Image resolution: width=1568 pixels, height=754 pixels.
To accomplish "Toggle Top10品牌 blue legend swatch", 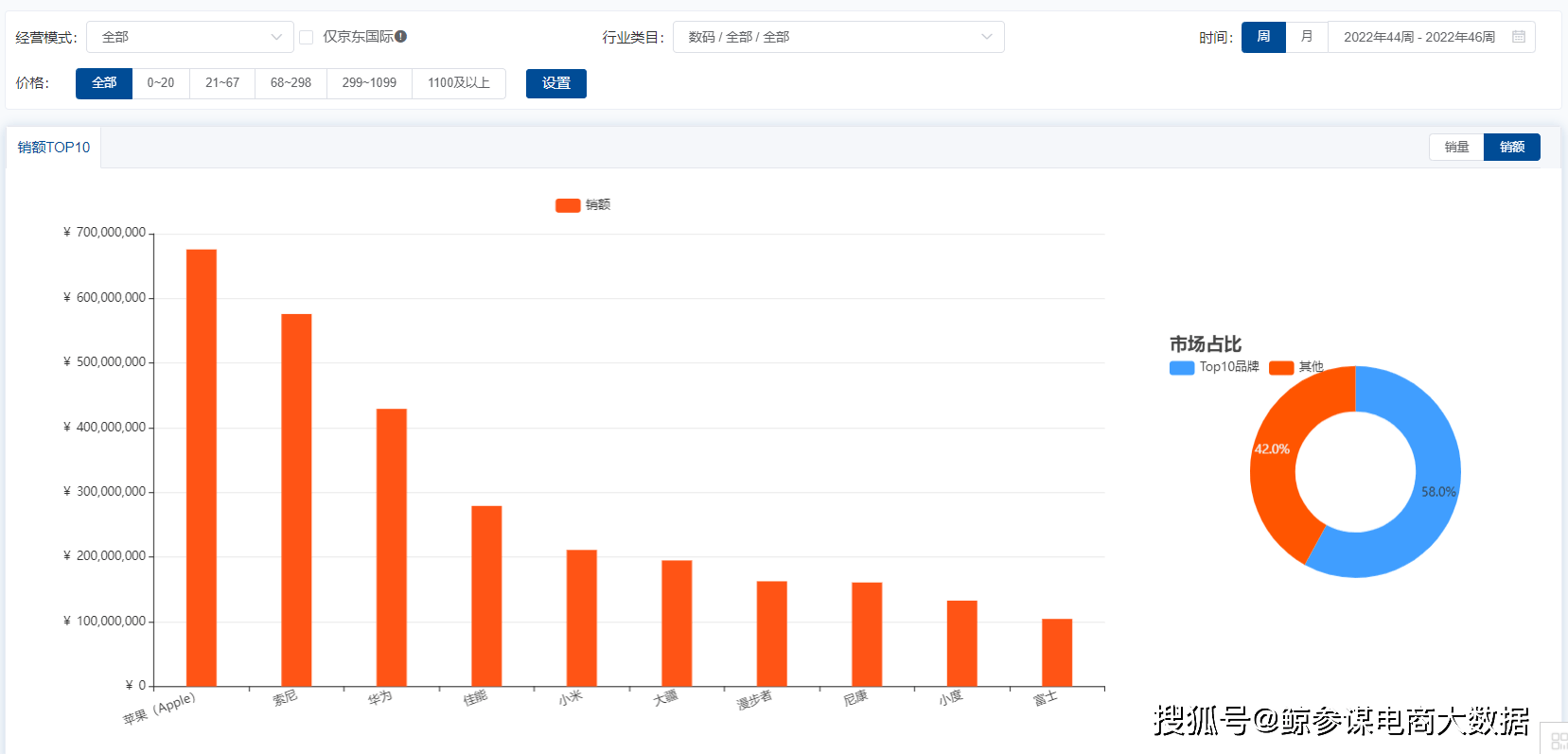I will click(1182, 368).
